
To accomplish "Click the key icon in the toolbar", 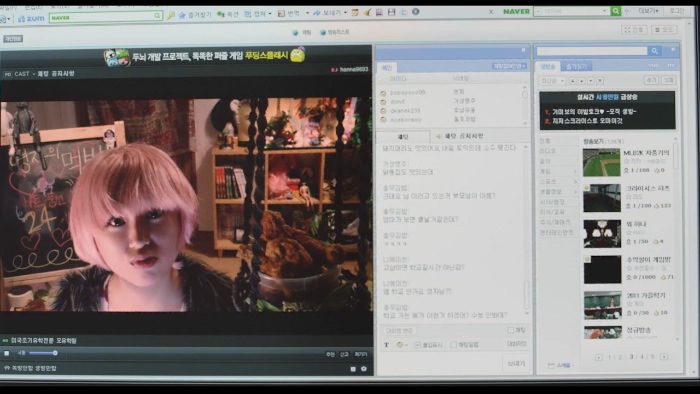I will point(171,16).
